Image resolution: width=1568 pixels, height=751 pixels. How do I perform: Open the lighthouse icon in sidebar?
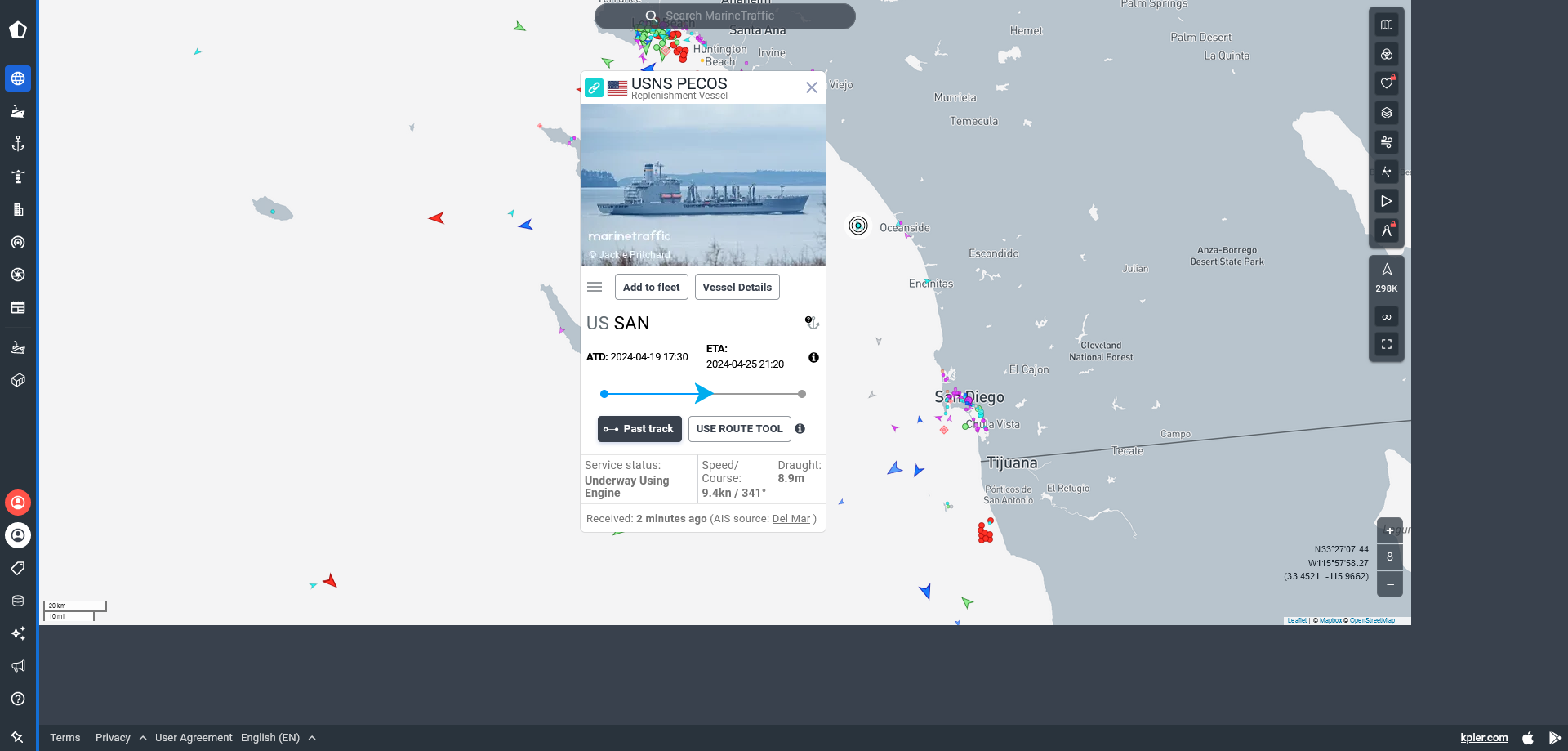click(x=18, y=177)
